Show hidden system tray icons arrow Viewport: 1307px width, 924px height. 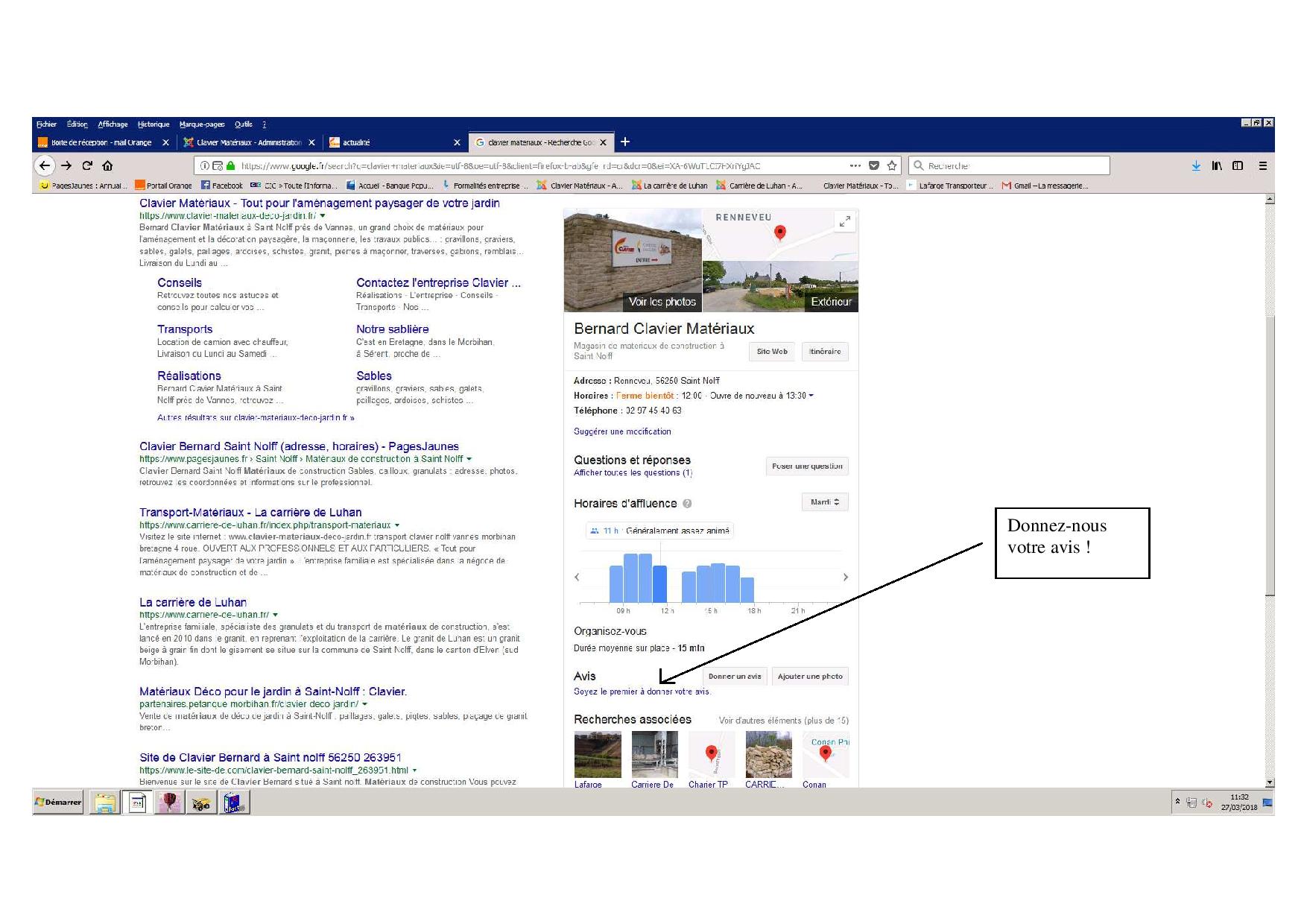[1178, 802]
